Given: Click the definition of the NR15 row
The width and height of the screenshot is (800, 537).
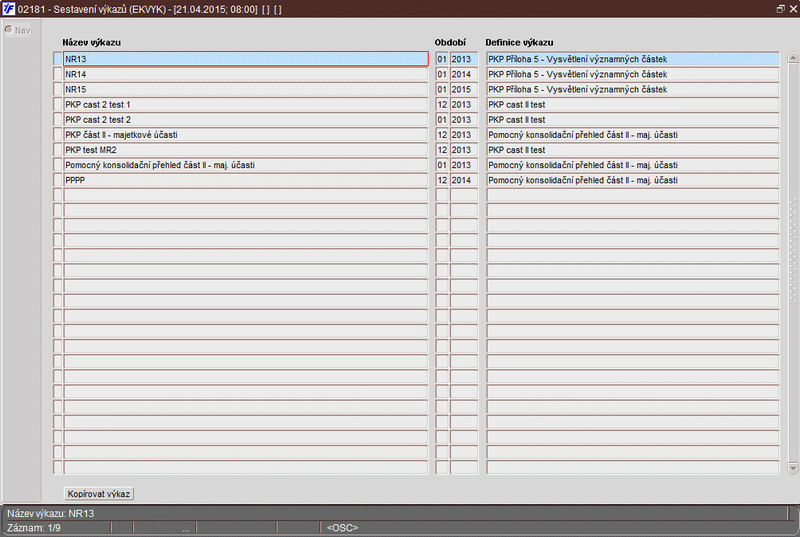Looking at the screenshot, I should click(x=633, y=89).
